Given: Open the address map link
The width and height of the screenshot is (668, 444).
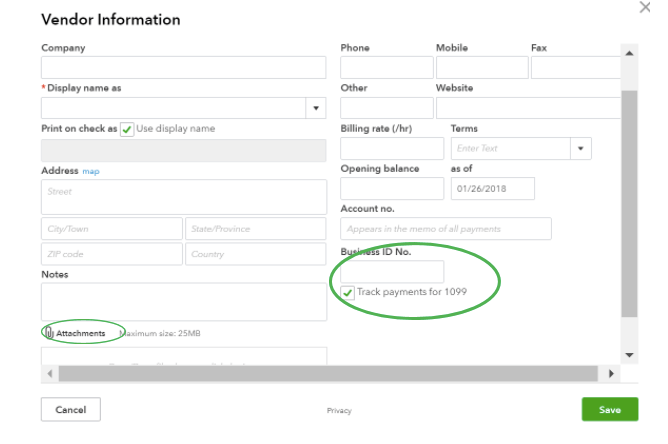Looking at the screenshot, I should (x=91, y=171).
